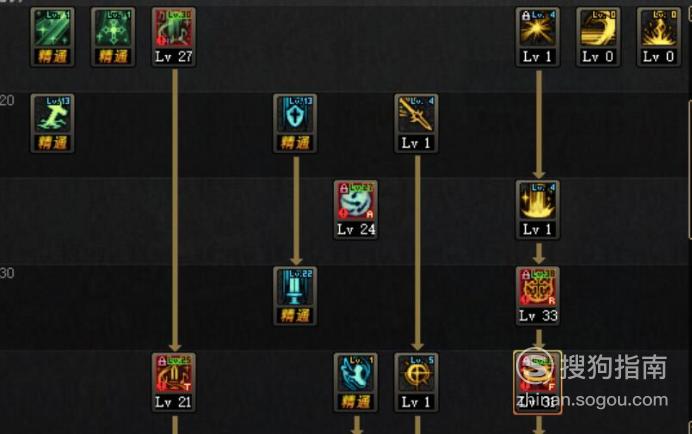
Task: Choose the golden spear skill at Lv 1
Action: coord(416,123)
